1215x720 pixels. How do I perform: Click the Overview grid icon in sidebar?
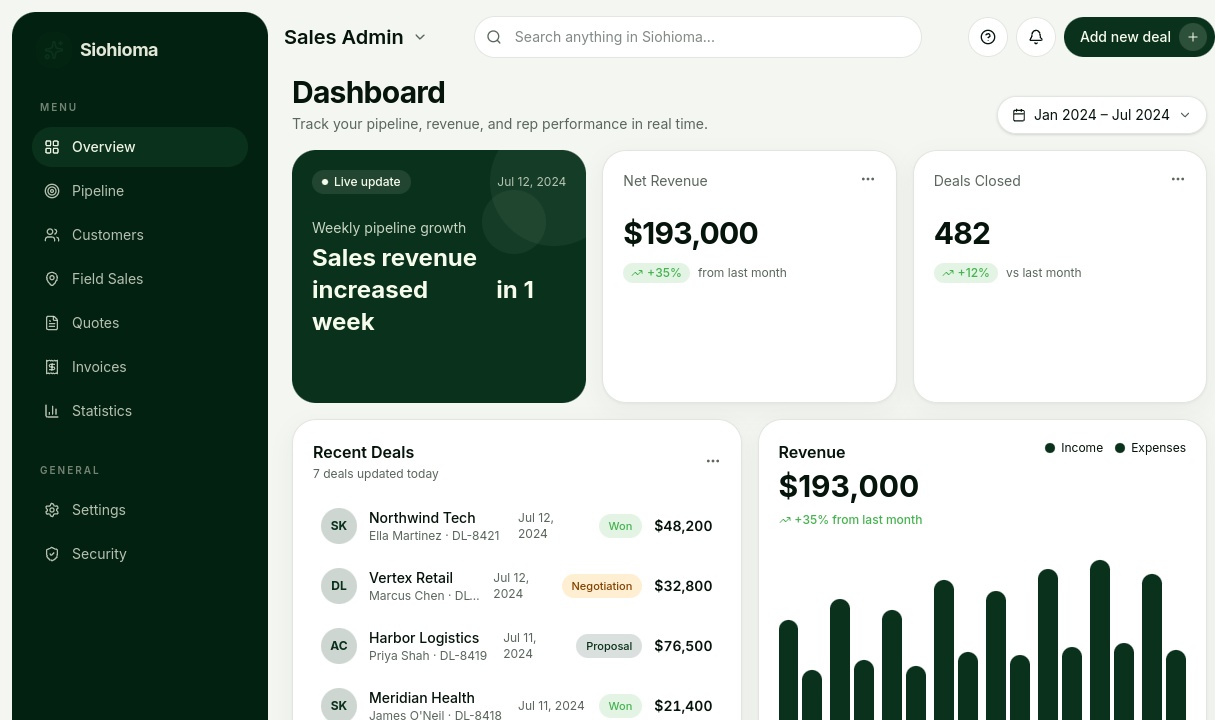point(52,147)
